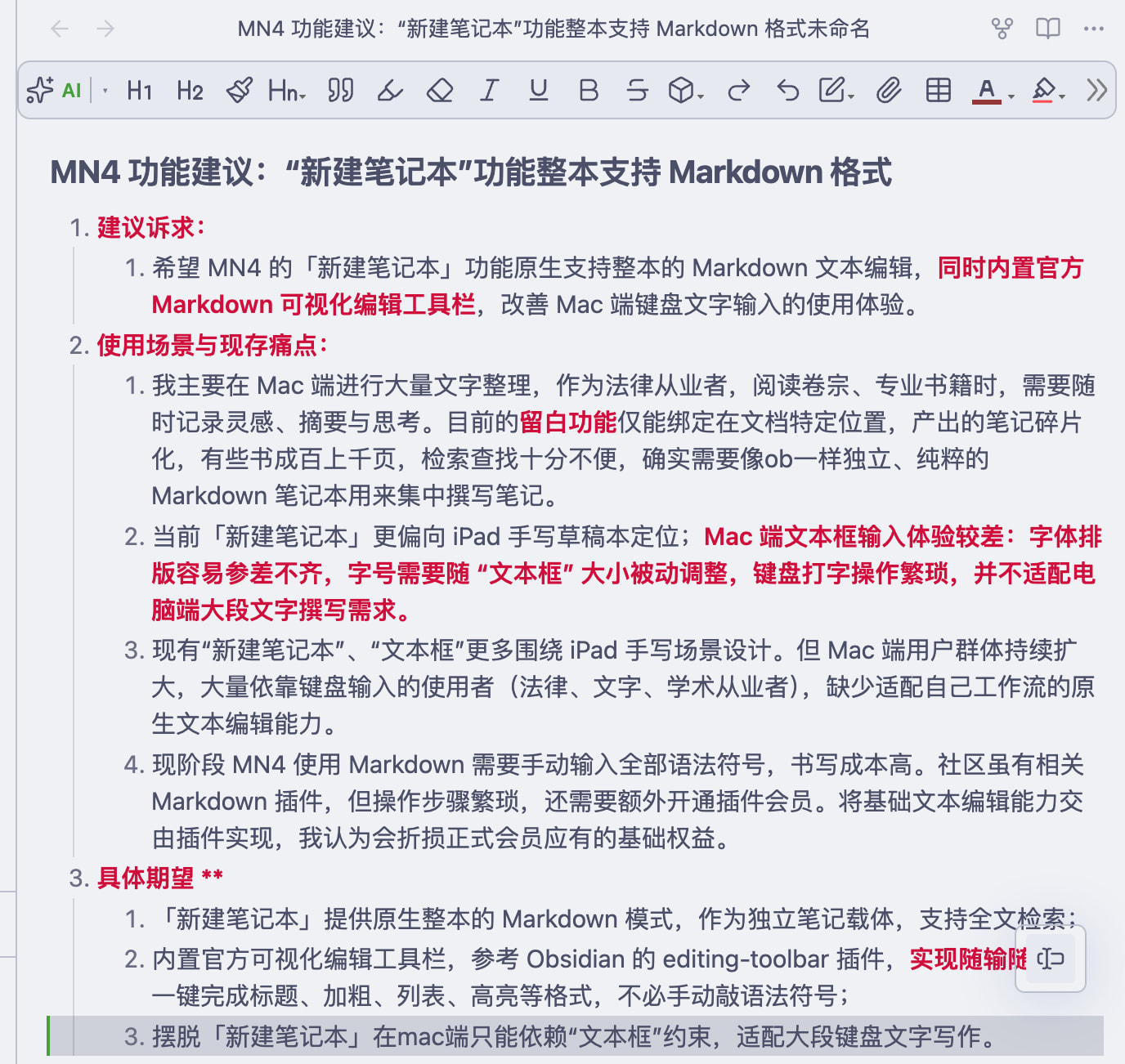Open the cube block dropdown
This screenshot has height=1064, width=1125.
(x=686, y=90)
